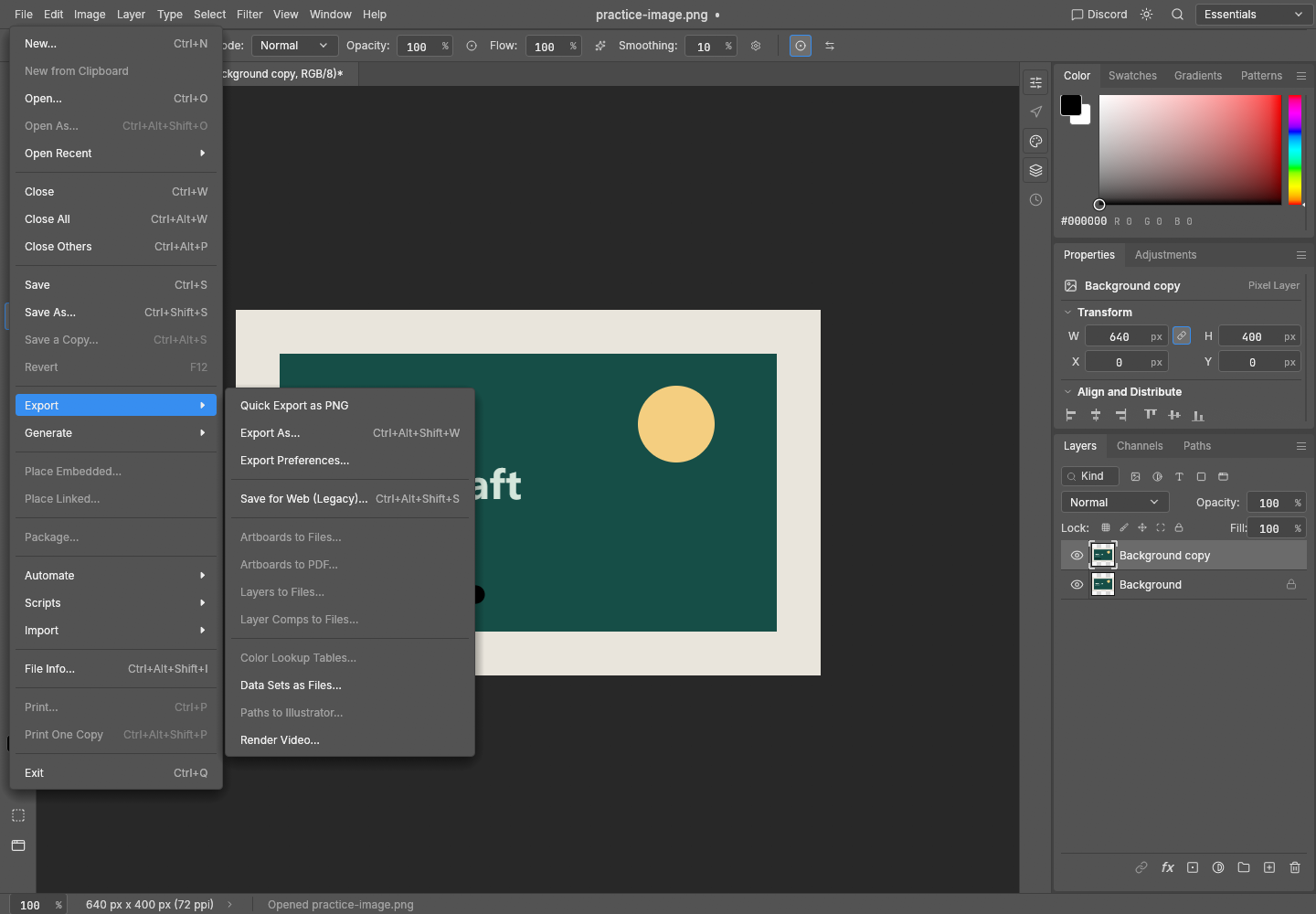Screen dimensions: 1316x914
Task: Open the Layers panel options menu
Action: pyautogui.click(x=1301, y=446)
